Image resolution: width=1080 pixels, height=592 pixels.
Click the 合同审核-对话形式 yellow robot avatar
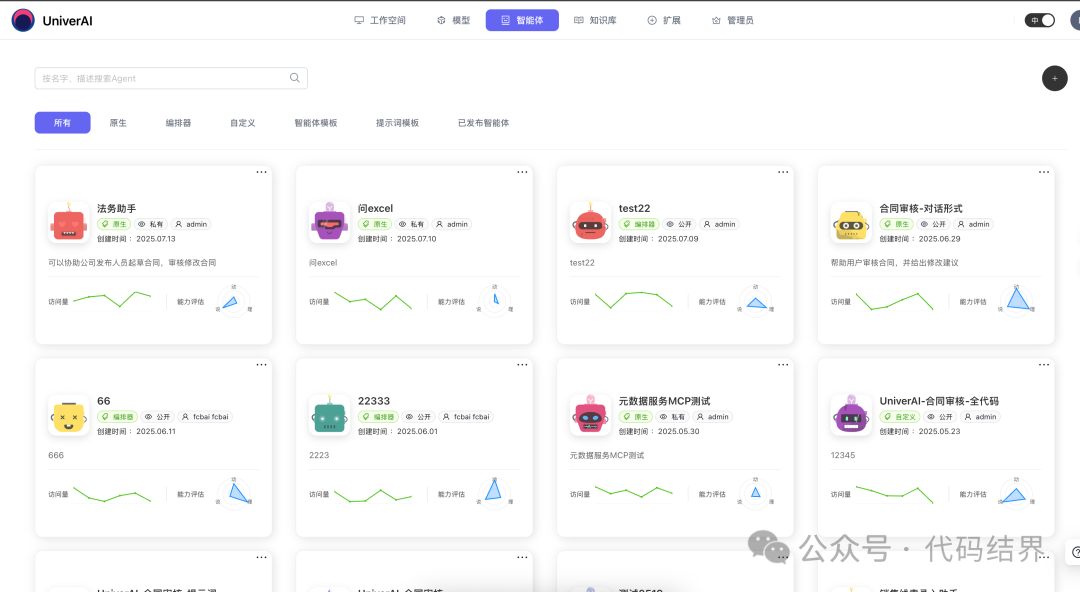tap(851, 222)
